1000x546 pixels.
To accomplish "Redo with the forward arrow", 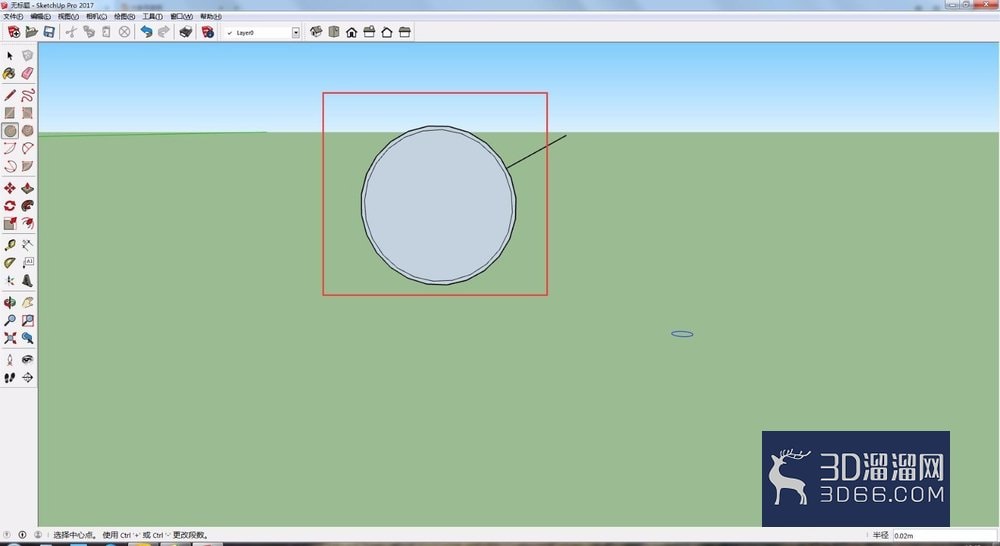I will point(164,32).
